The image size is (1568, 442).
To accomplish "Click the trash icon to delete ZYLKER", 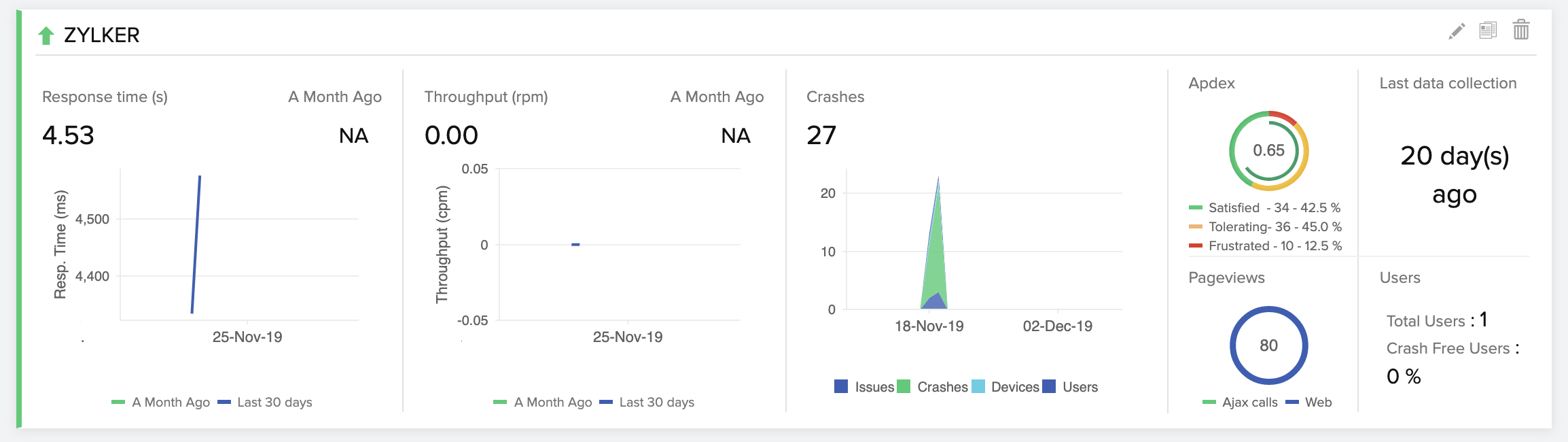I will [1521, 30].
